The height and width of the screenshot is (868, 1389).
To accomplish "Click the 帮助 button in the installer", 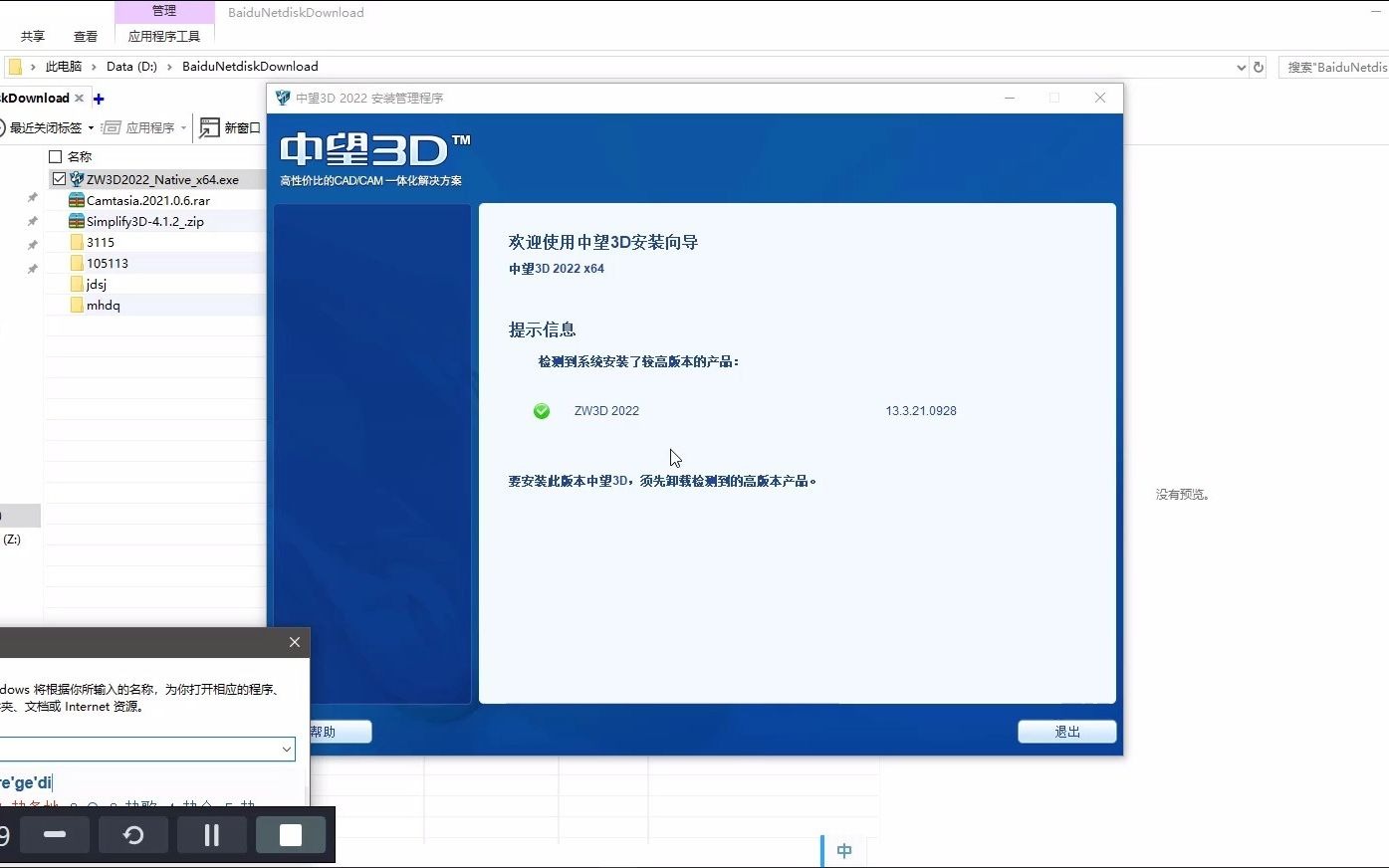I will pos(339,732).
